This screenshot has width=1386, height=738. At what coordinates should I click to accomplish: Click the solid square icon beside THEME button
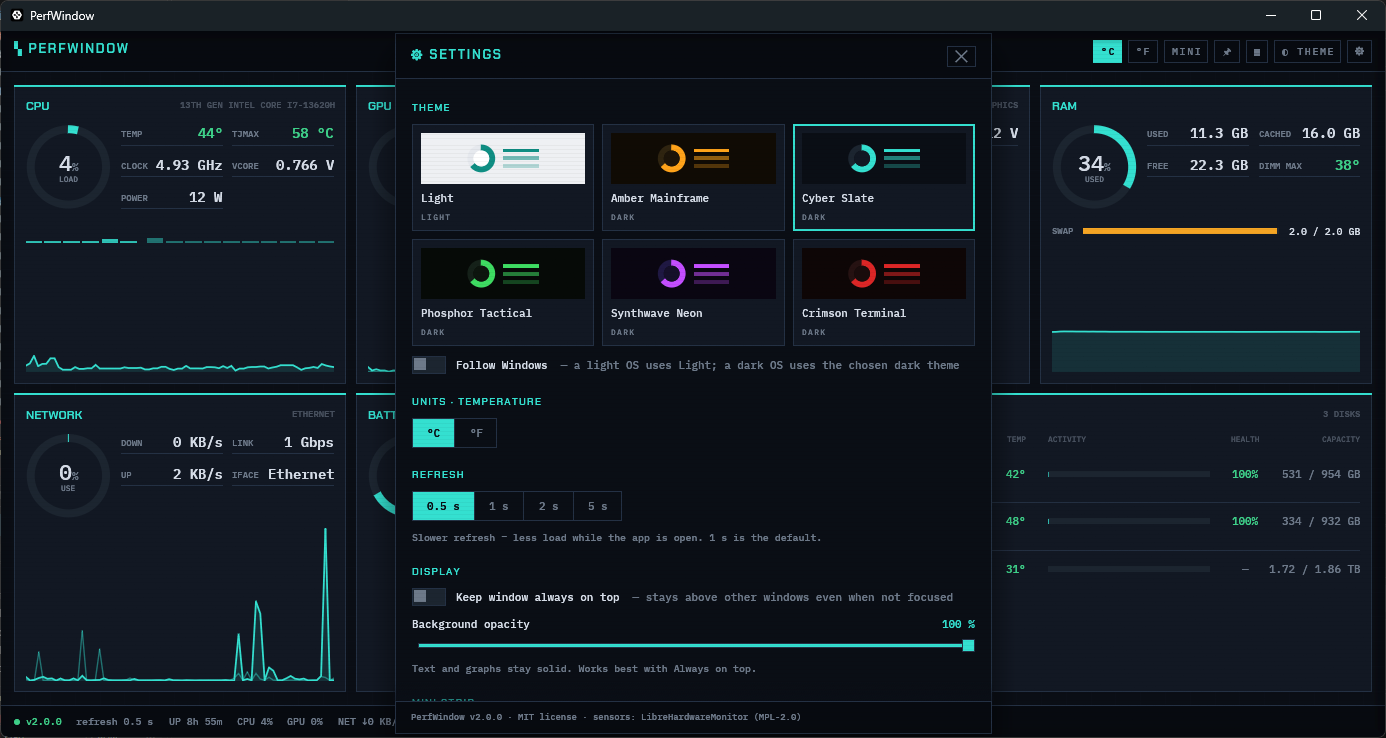[x=1257, y=52]
